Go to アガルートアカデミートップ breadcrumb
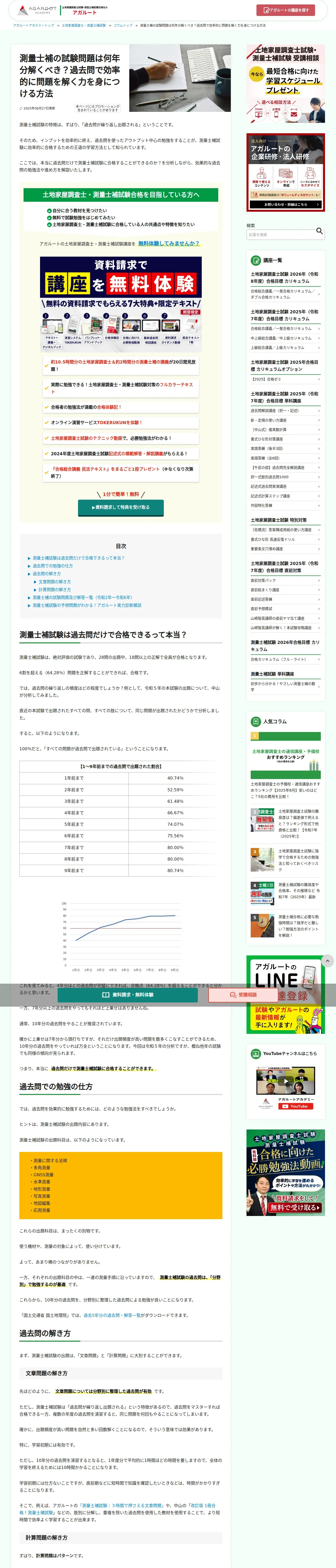The width and height of the screenshot is (336, 1568). pos(33,26)
